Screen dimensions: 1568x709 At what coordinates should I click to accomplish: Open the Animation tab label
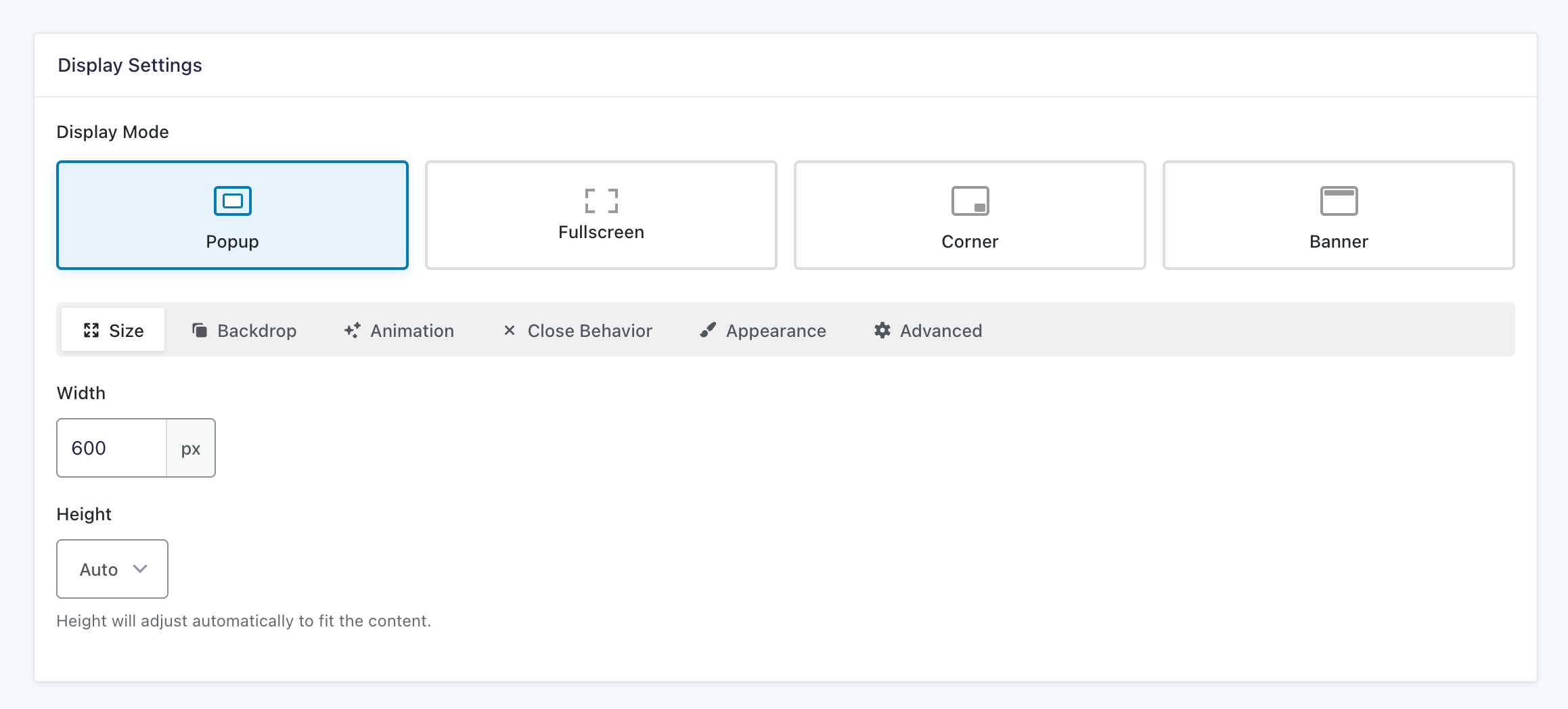point(411,331)
